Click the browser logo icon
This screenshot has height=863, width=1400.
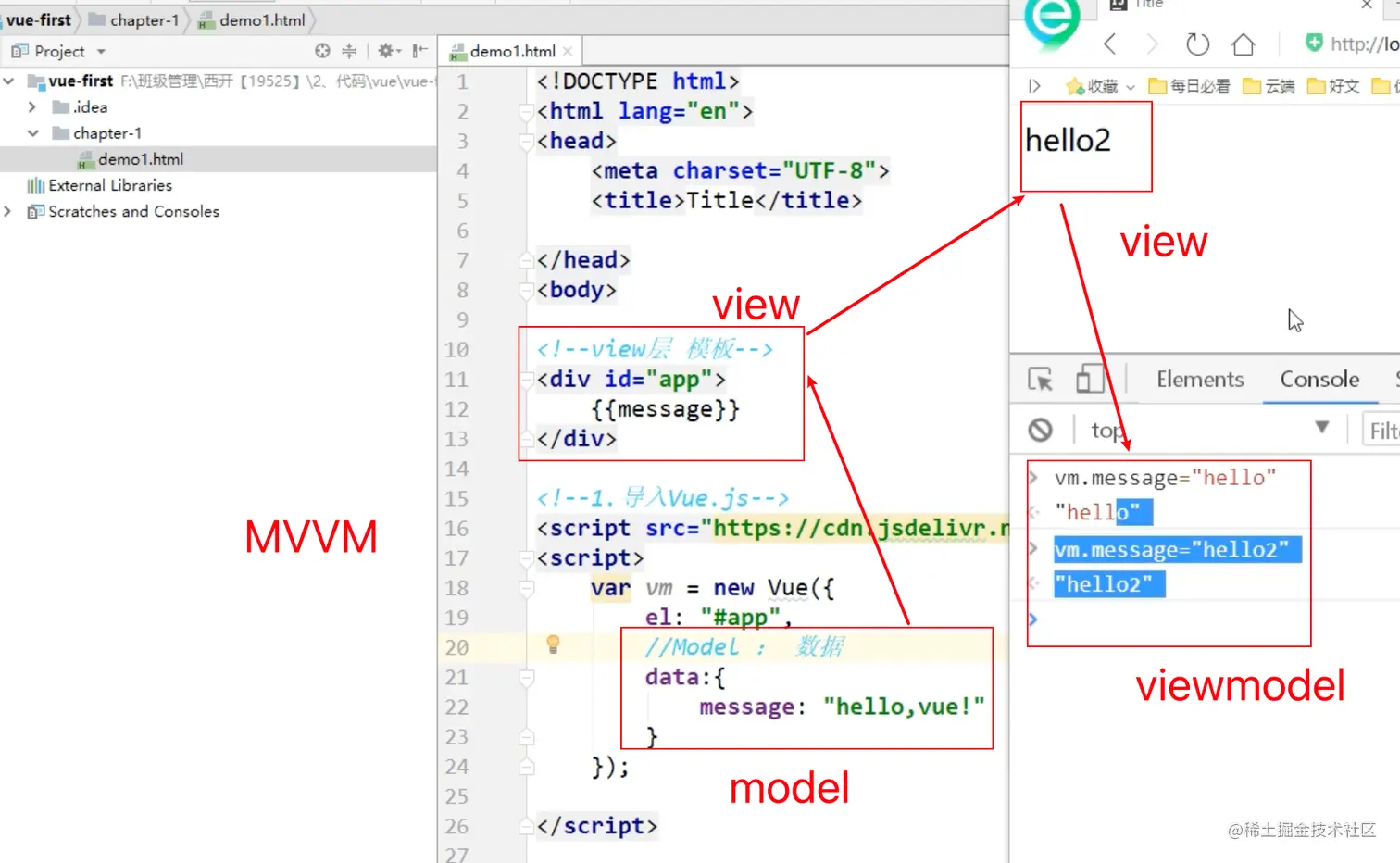pyautogui.click(x=1053, y=23)
